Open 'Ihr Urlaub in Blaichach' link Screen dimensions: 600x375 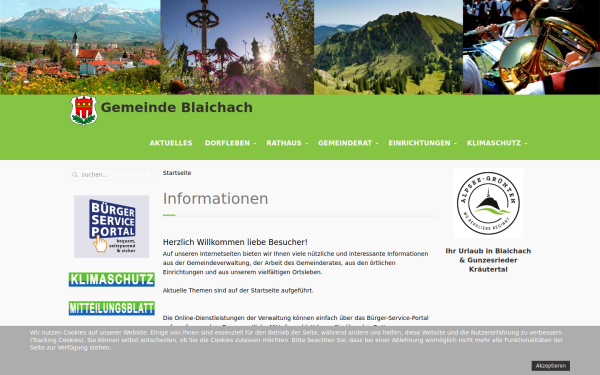click(x=488, y=260)
